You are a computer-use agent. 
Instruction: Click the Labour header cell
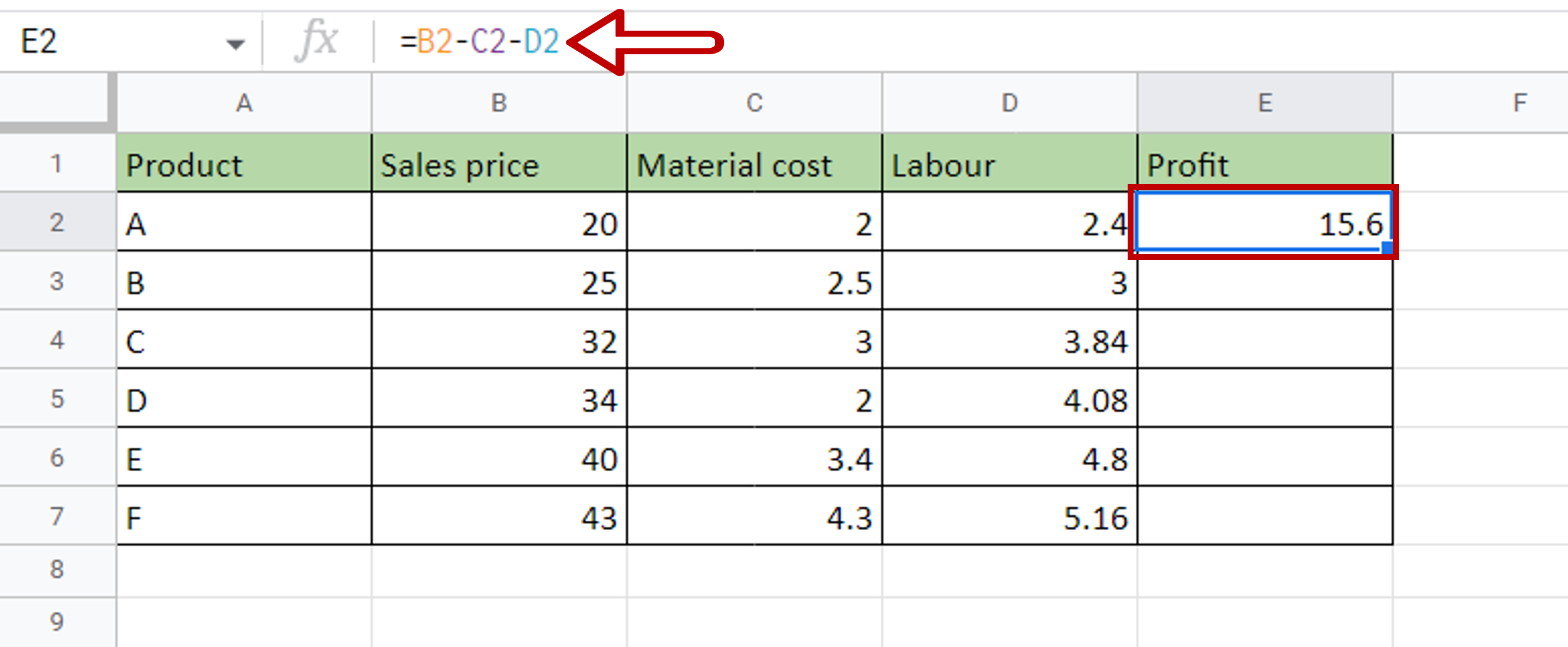(x=1009, y=163)
